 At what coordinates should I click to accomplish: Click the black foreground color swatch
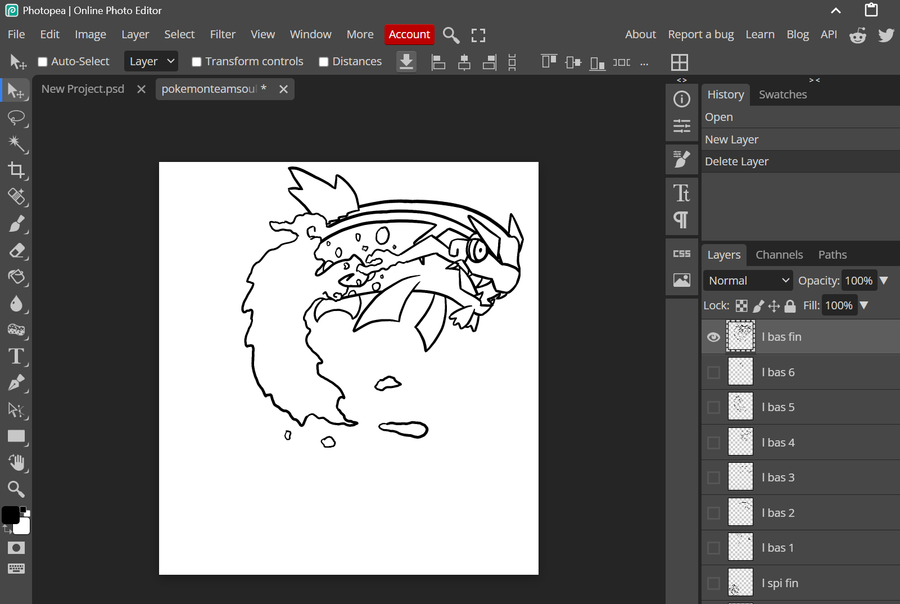tap(10, 515)
